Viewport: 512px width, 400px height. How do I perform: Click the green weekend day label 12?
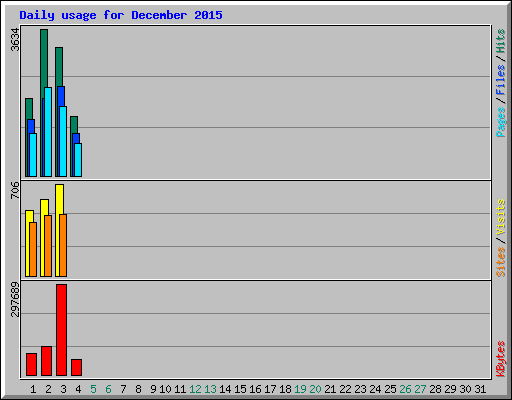[195, 389]
